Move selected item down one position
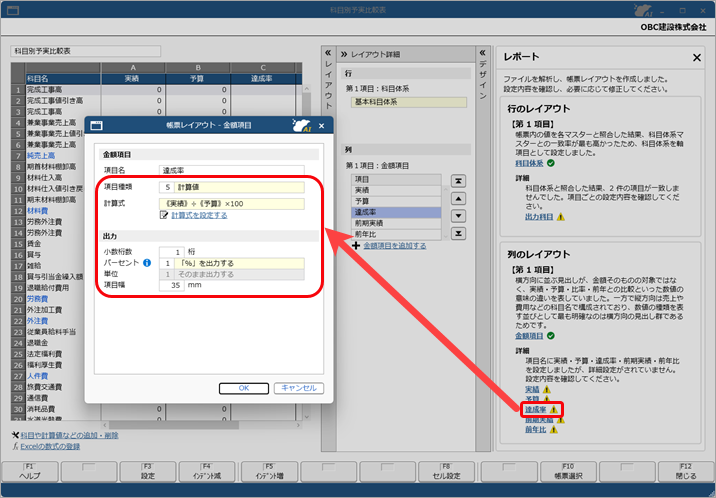Screen dimensions: 716x498 (x=458, y=216)
